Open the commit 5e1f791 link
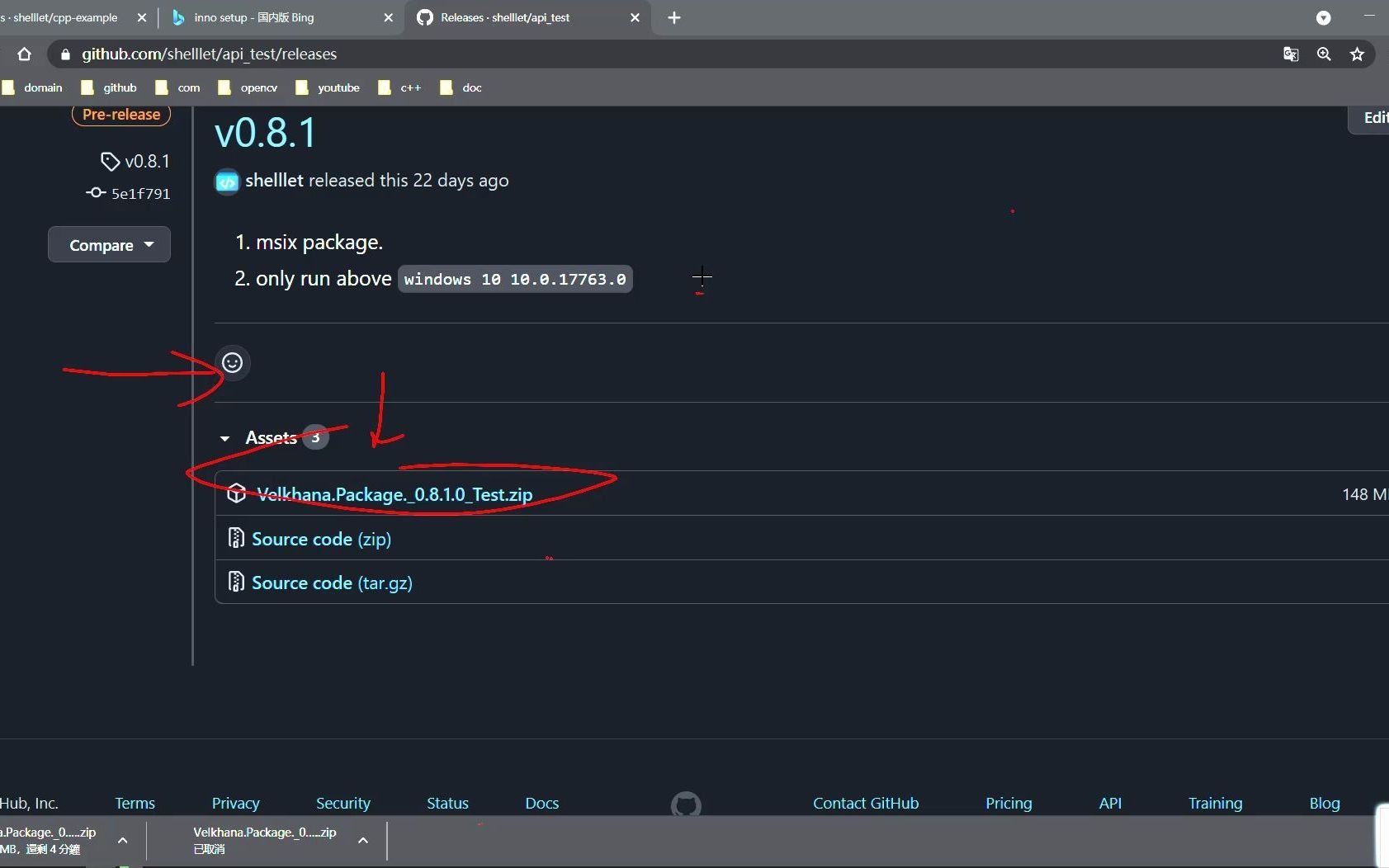The width and height of the screenshot is (1389, 868). pyautogui.click(x=129, y=193)
